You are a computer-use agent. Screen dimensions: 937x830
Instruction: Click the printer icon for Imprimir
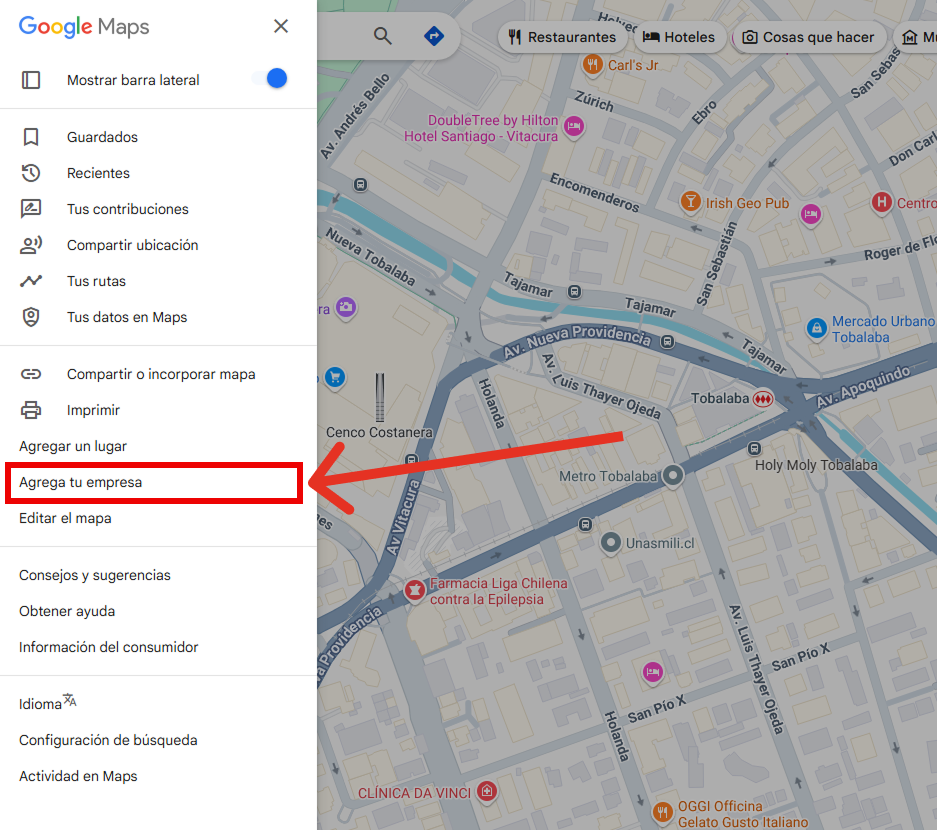31,410
